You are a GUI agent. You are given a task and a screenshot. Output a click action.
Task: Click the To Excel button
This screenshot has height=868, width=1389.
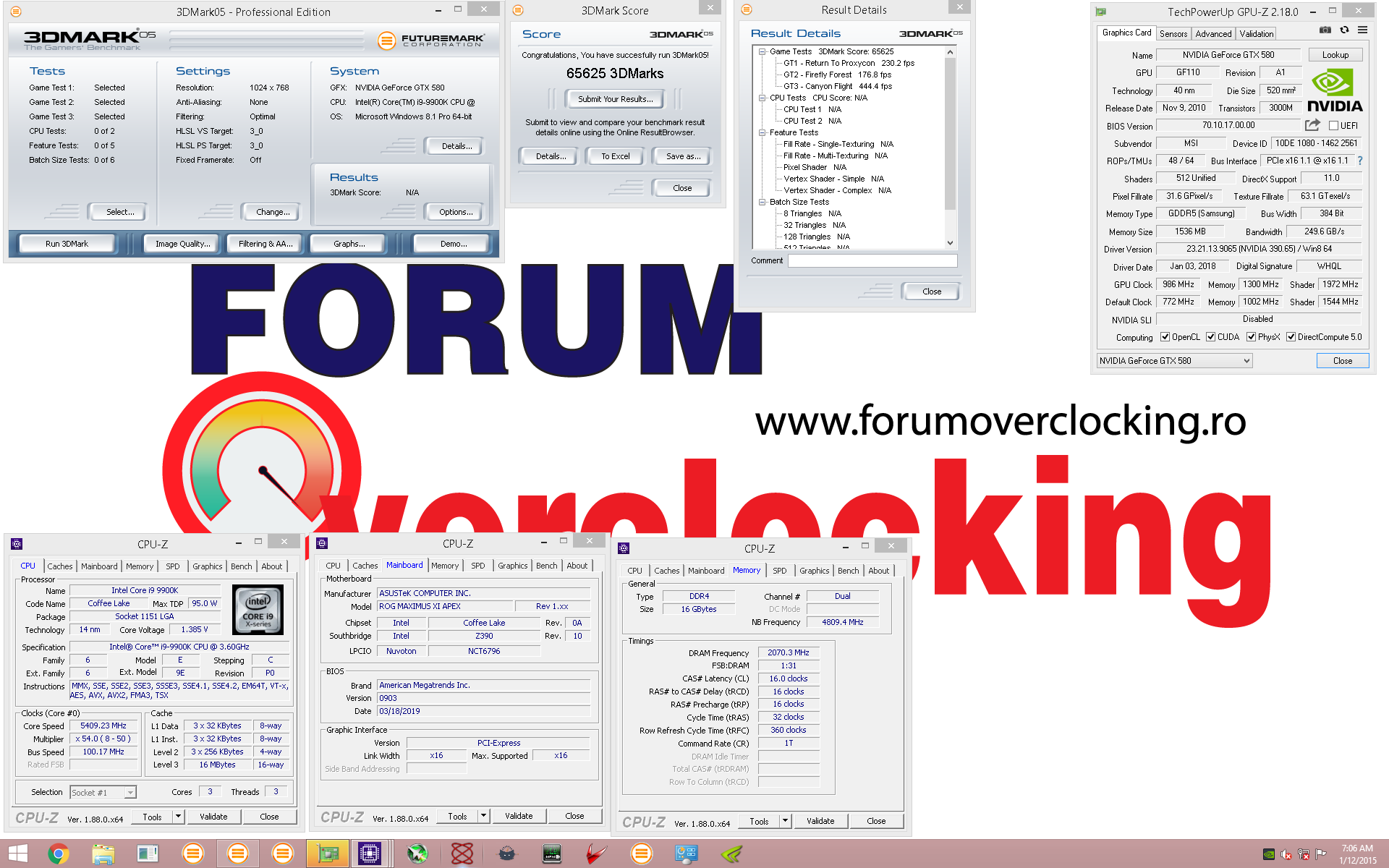[x=616, y=156]
